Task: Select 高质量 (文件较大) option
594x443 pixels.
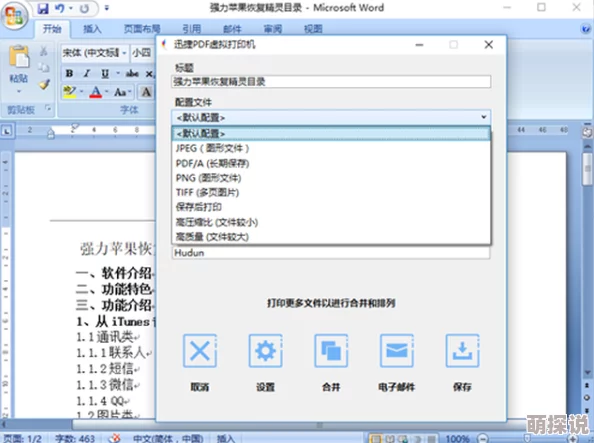Action: (331, 237)
